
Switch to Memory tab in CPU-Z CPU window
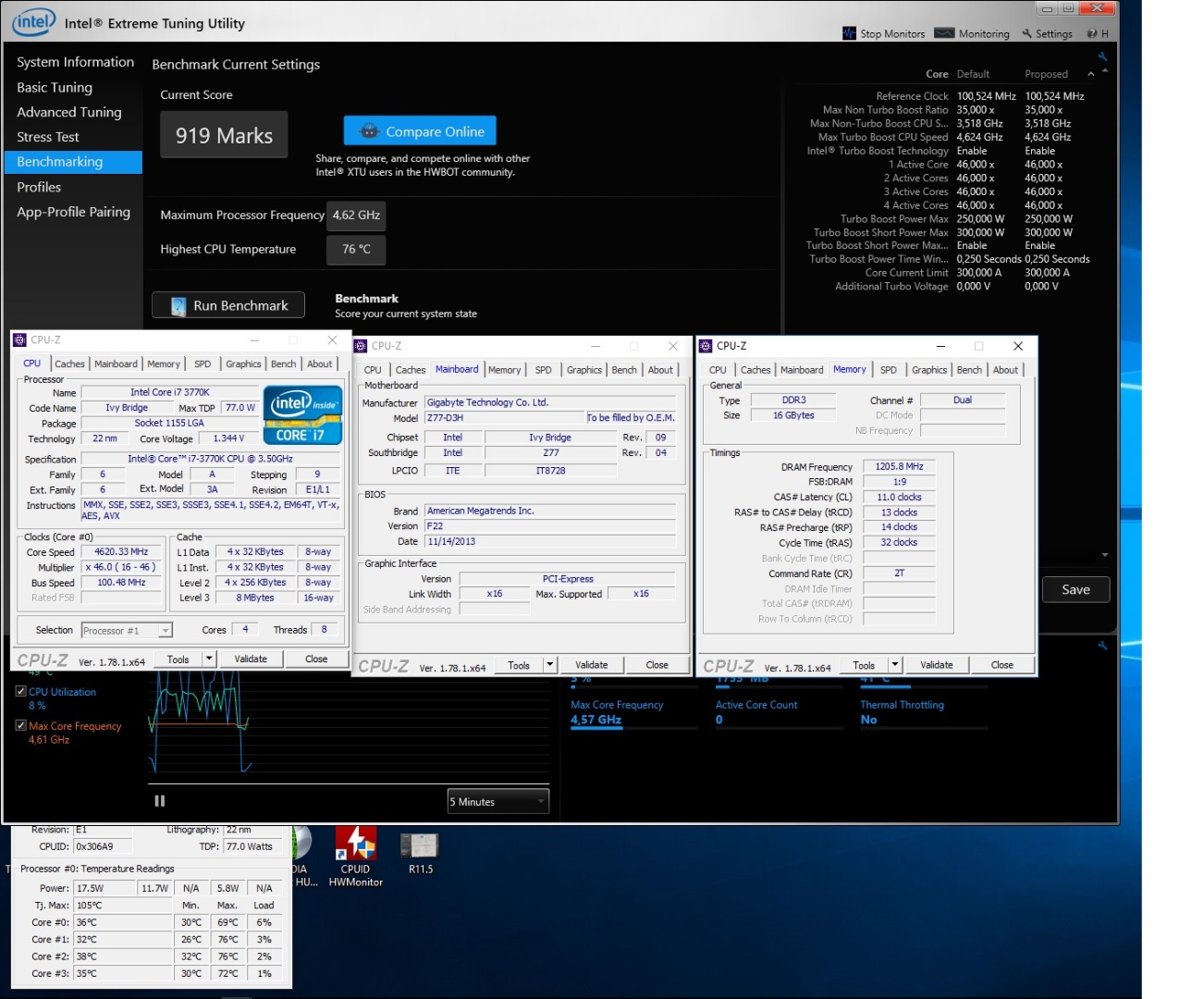pyautogui.click(x=164, y=364)
